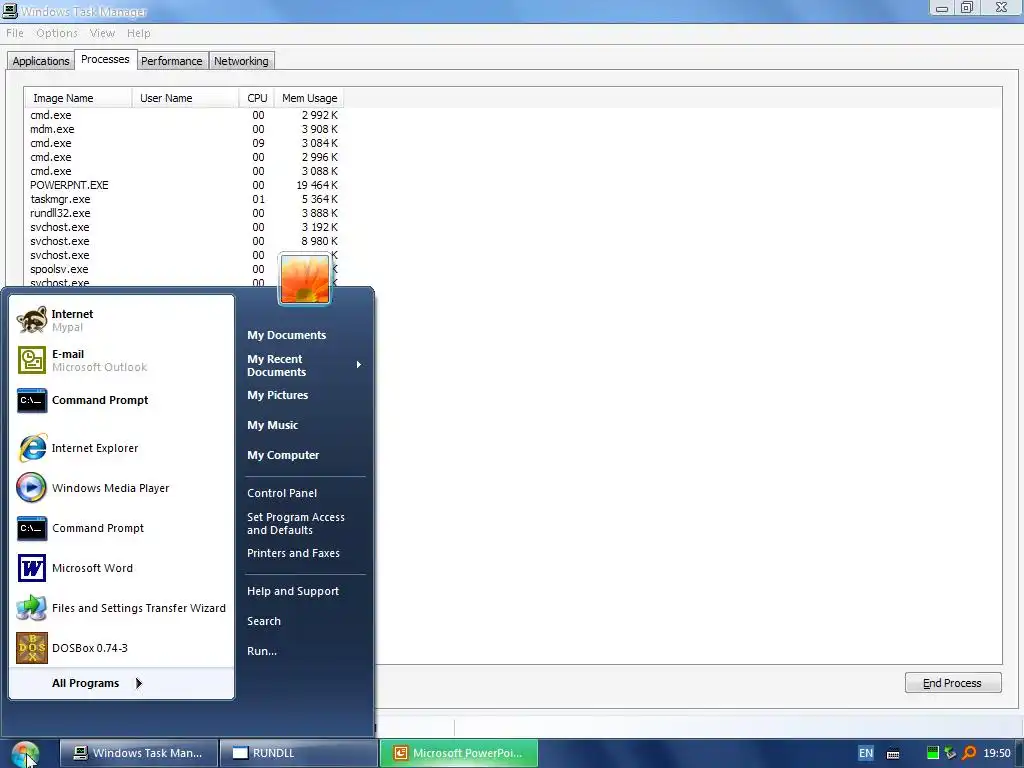Click the safely remove hardware tray icon
The image size is (1024, 768).
pos(950,753)
